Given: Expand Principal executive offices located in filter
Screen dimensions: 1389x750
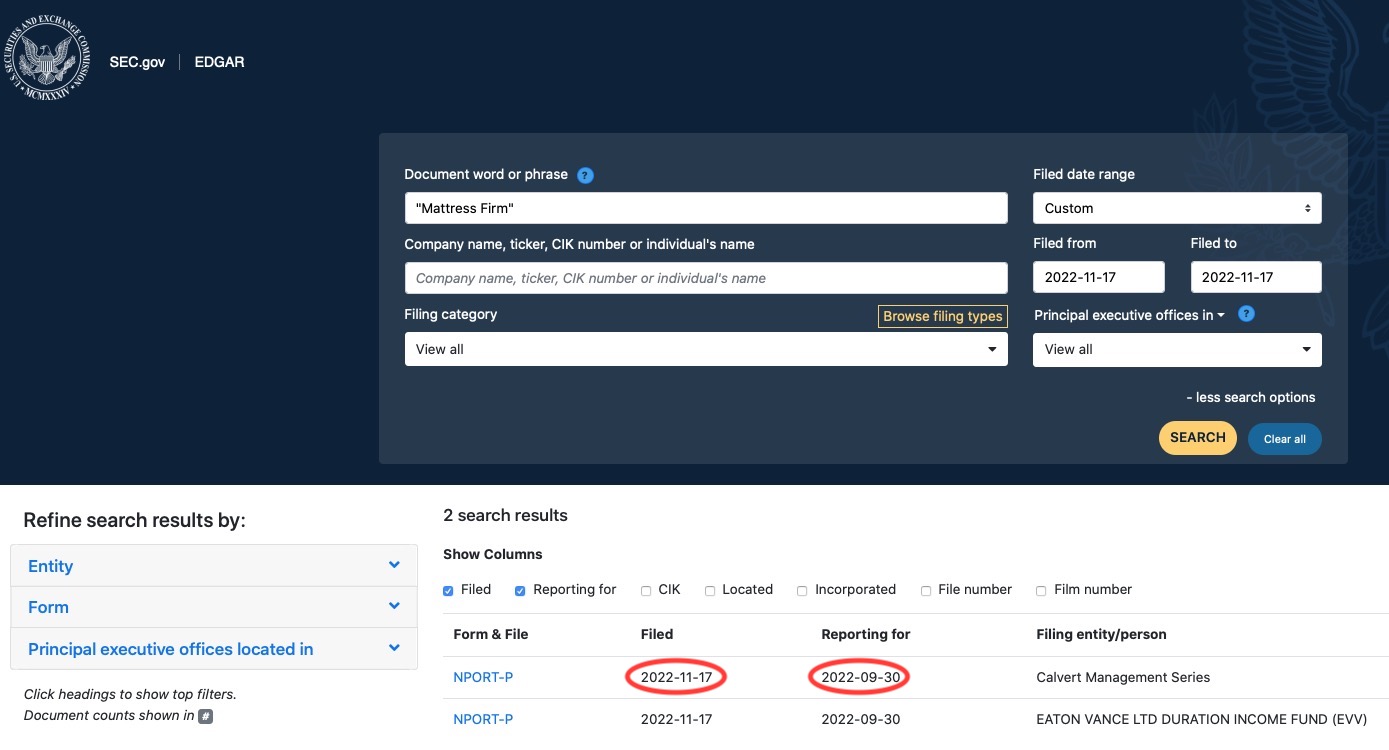Looking at the screenshot, I should (x=214, y=649).
